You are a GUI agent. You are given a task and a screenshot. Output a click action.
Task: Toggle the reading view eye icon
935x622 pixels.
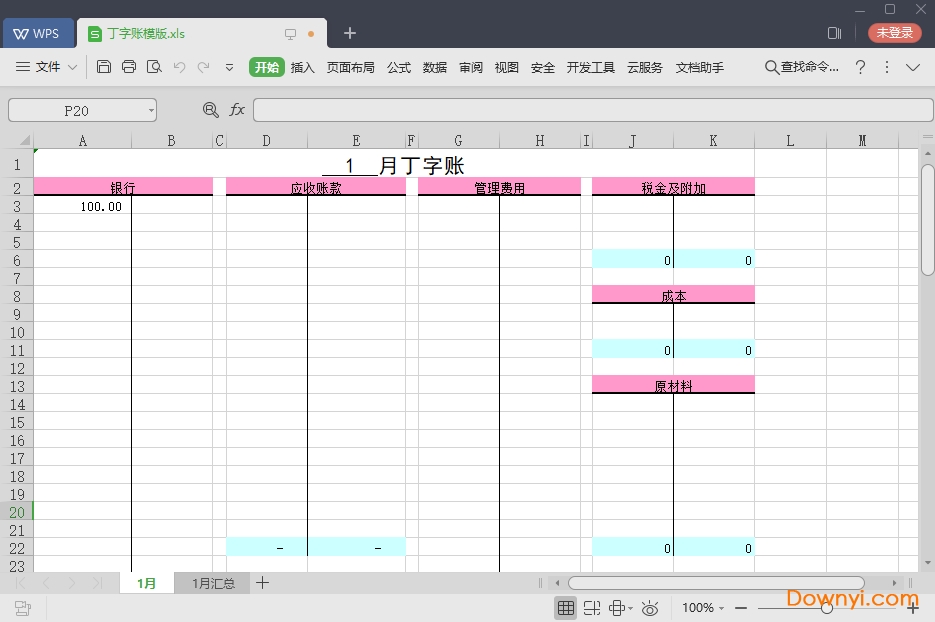[650, 608]
